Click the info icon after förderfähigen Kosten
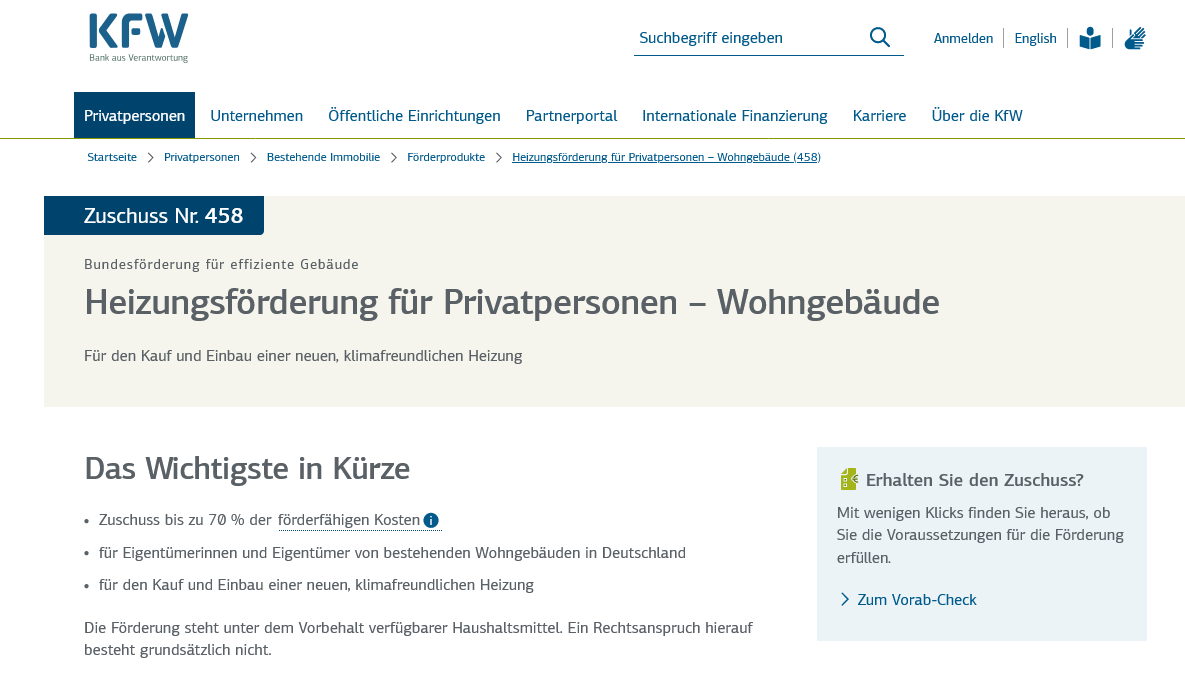 pos(431,519)
